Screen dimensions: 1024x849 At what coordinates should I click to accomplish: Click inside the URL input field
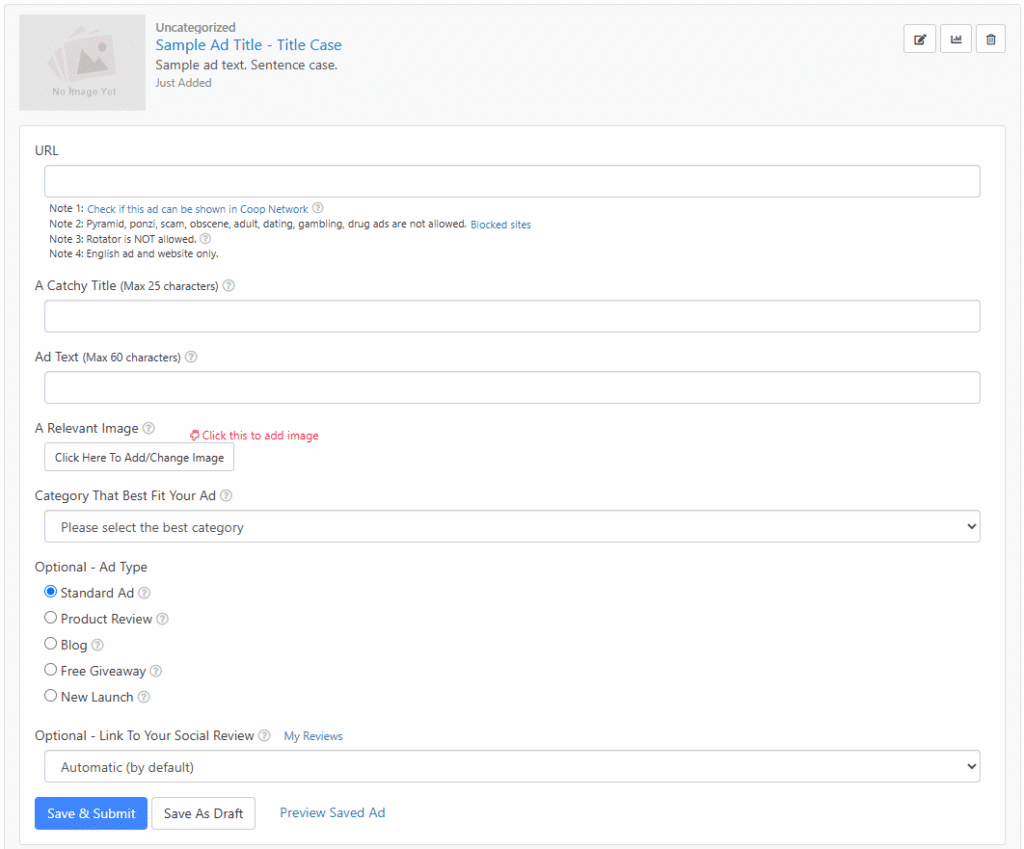[x=512, y=182]
